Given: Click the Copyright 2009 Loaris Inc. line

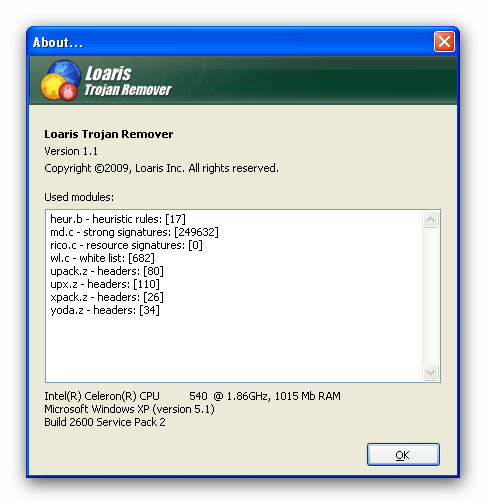Looking at the screenshot, I should pos(161,168).
